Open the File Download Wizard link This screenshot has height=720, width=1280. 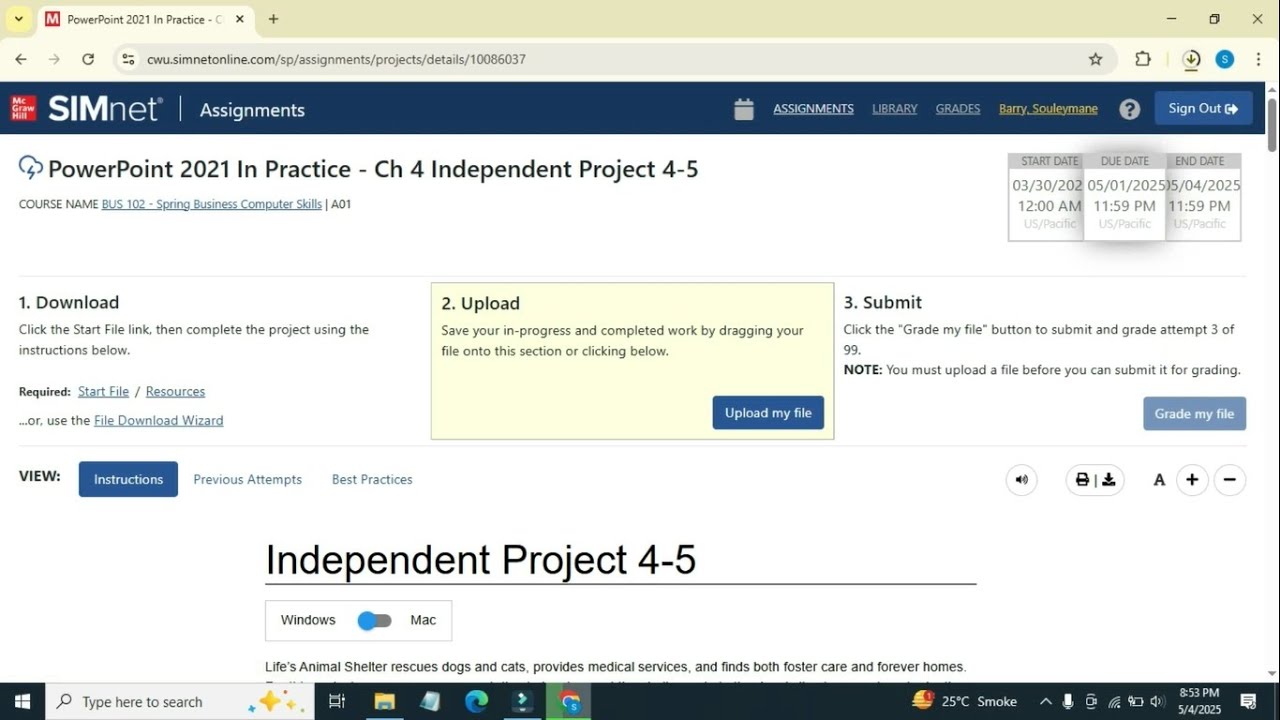(158, 420)
